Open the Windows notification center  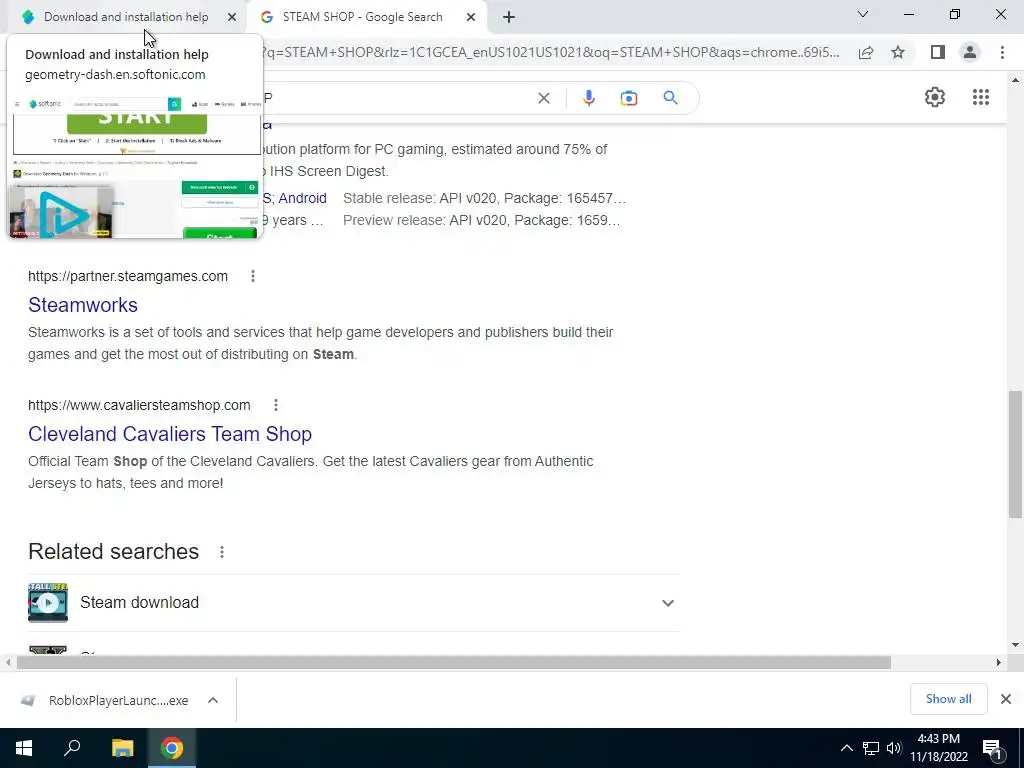tap(993, 748)
